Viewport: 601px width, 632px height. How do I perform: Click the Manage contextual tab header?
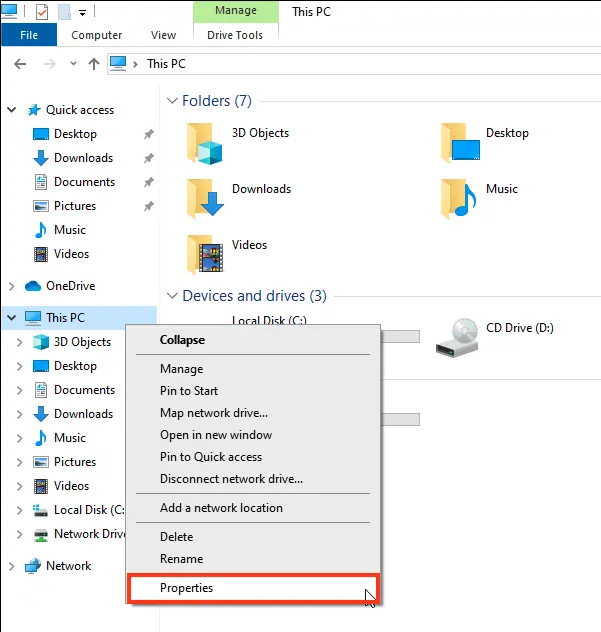pos(236,10)
